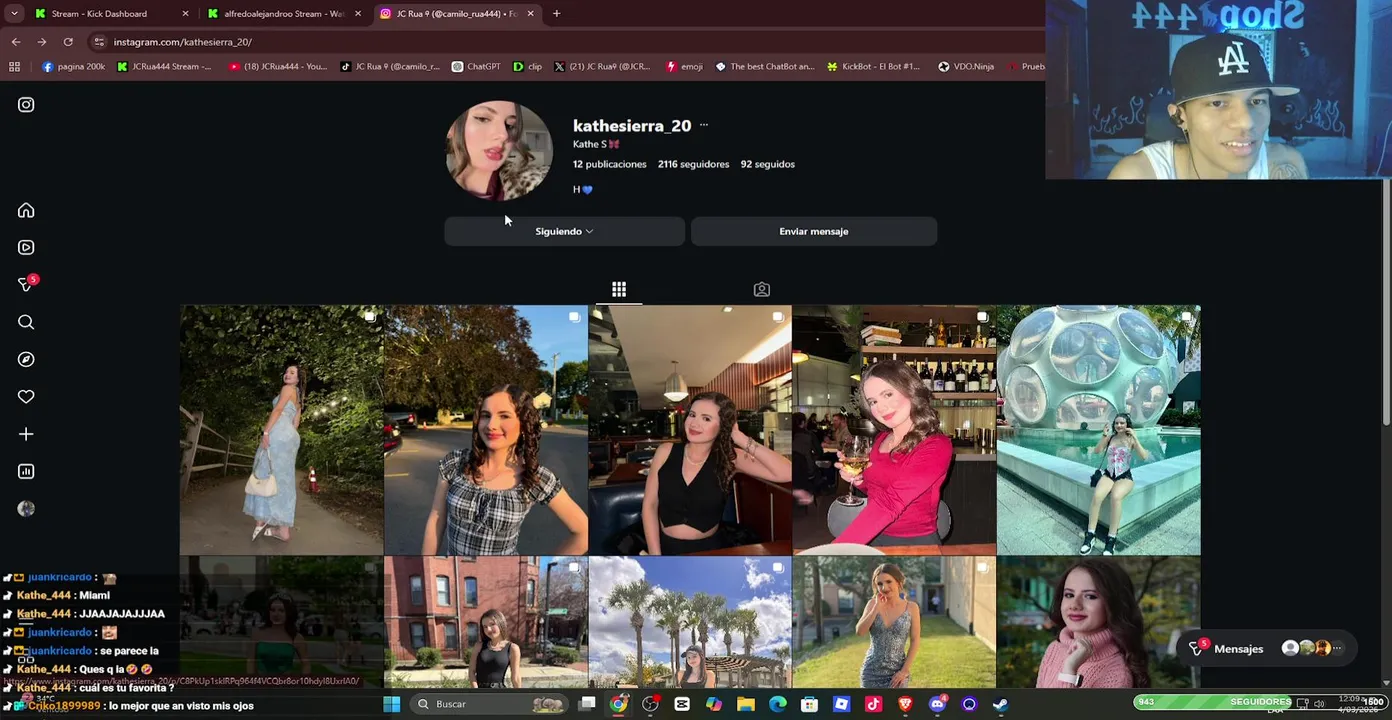Open Instagram search from sidebar
This screenshot has height=720, width=1392.
(x=26, y=322)
